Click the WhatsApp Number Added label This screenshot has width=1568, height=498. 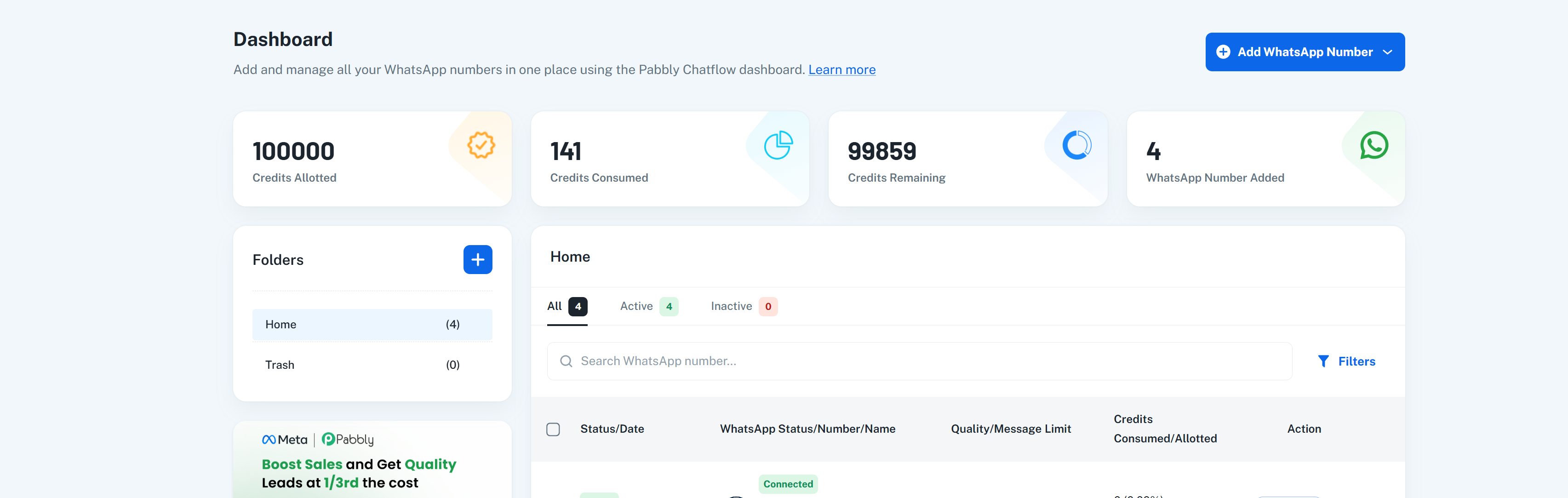click(1215, 178)
